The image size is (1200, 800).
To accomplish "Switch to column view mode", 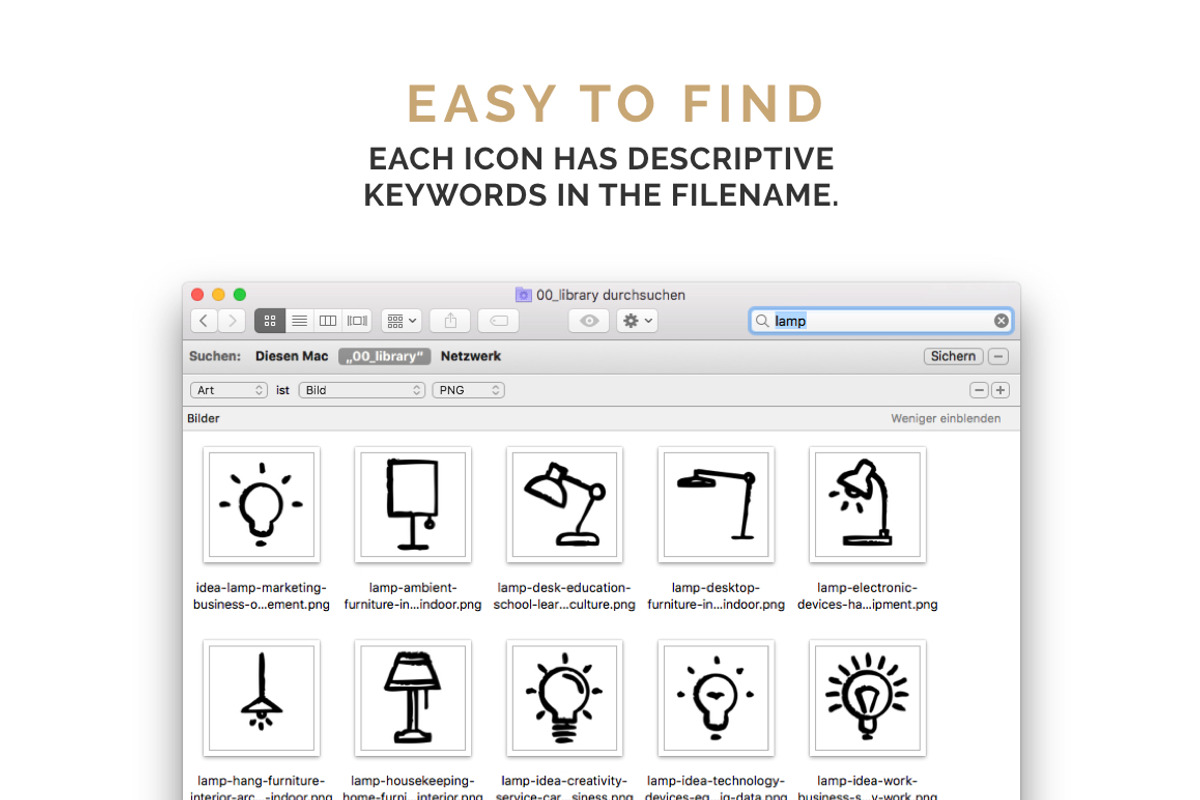I will pos(328,321).
